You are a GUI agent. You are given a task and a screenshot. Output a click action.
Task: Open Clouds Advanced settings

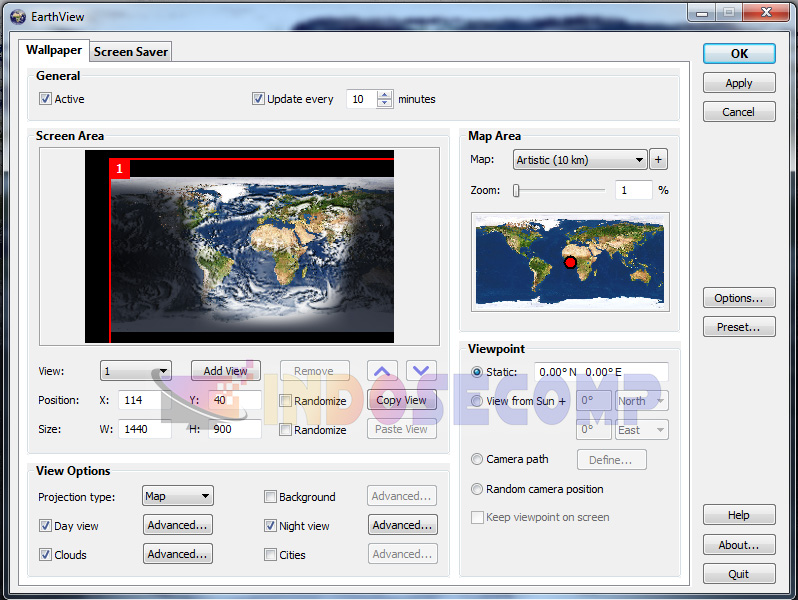click(178, 554)
